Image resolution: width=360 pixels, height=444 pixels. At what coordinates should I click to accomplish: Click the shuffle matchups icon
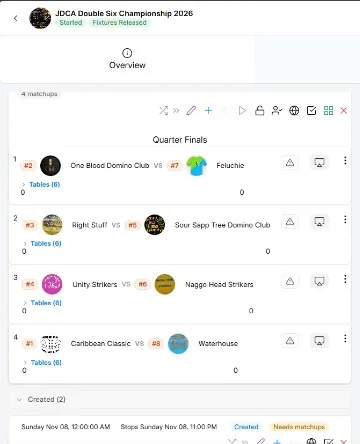click(163, 110)
